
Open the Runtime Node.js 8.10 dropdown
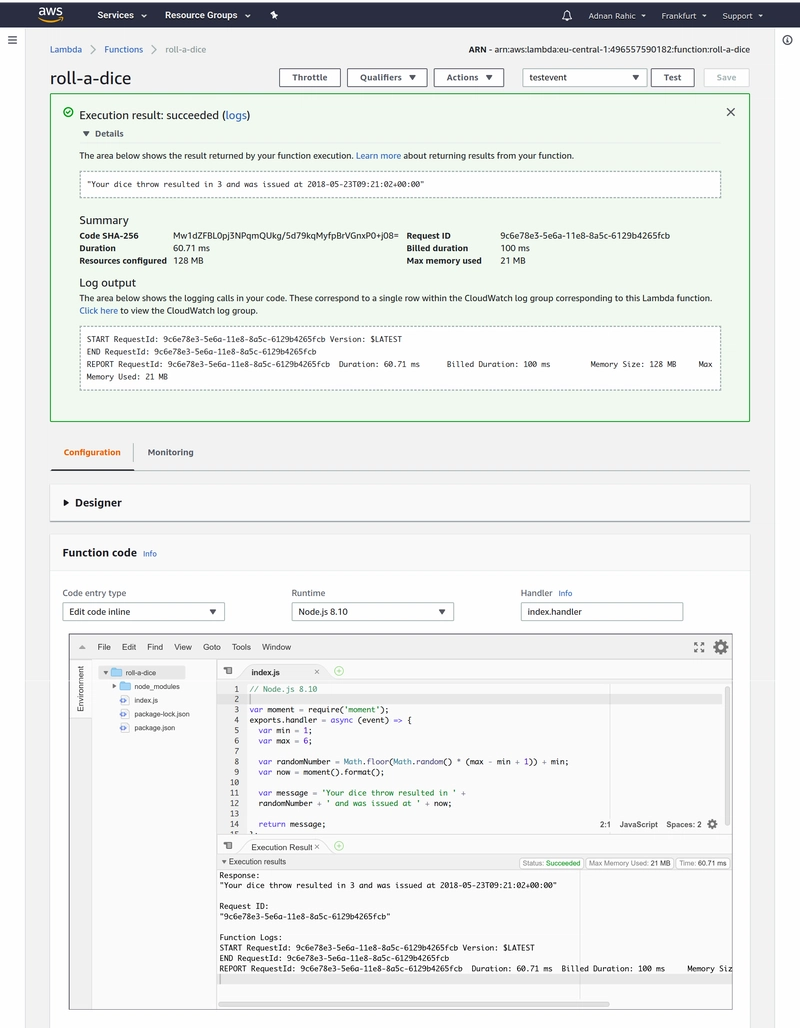pos(372,612)
